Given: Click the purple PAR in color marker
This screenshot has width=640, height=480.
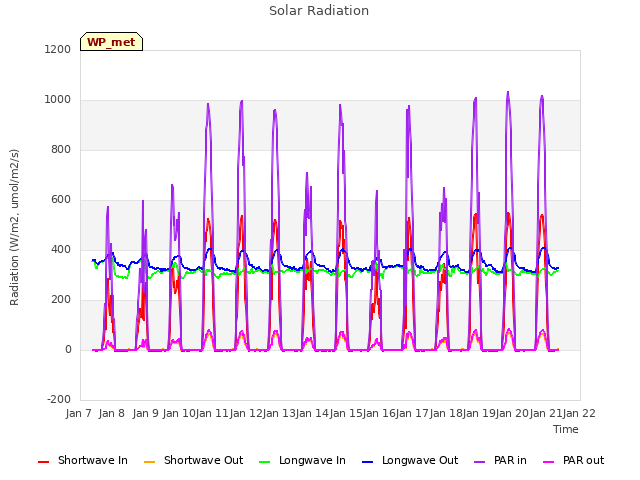Looking at the screenshot, I should point(480,462).
